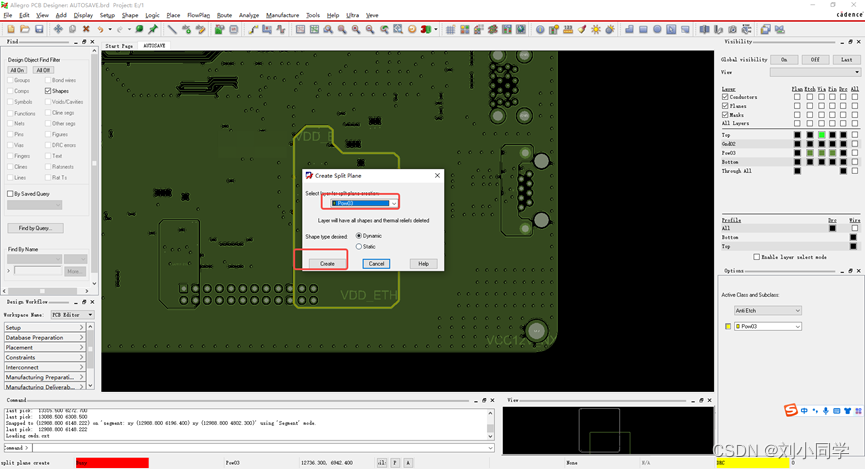Click the New file toolbar icon
The height and width of the screenshot is (469, 865).
pos(10,29)
